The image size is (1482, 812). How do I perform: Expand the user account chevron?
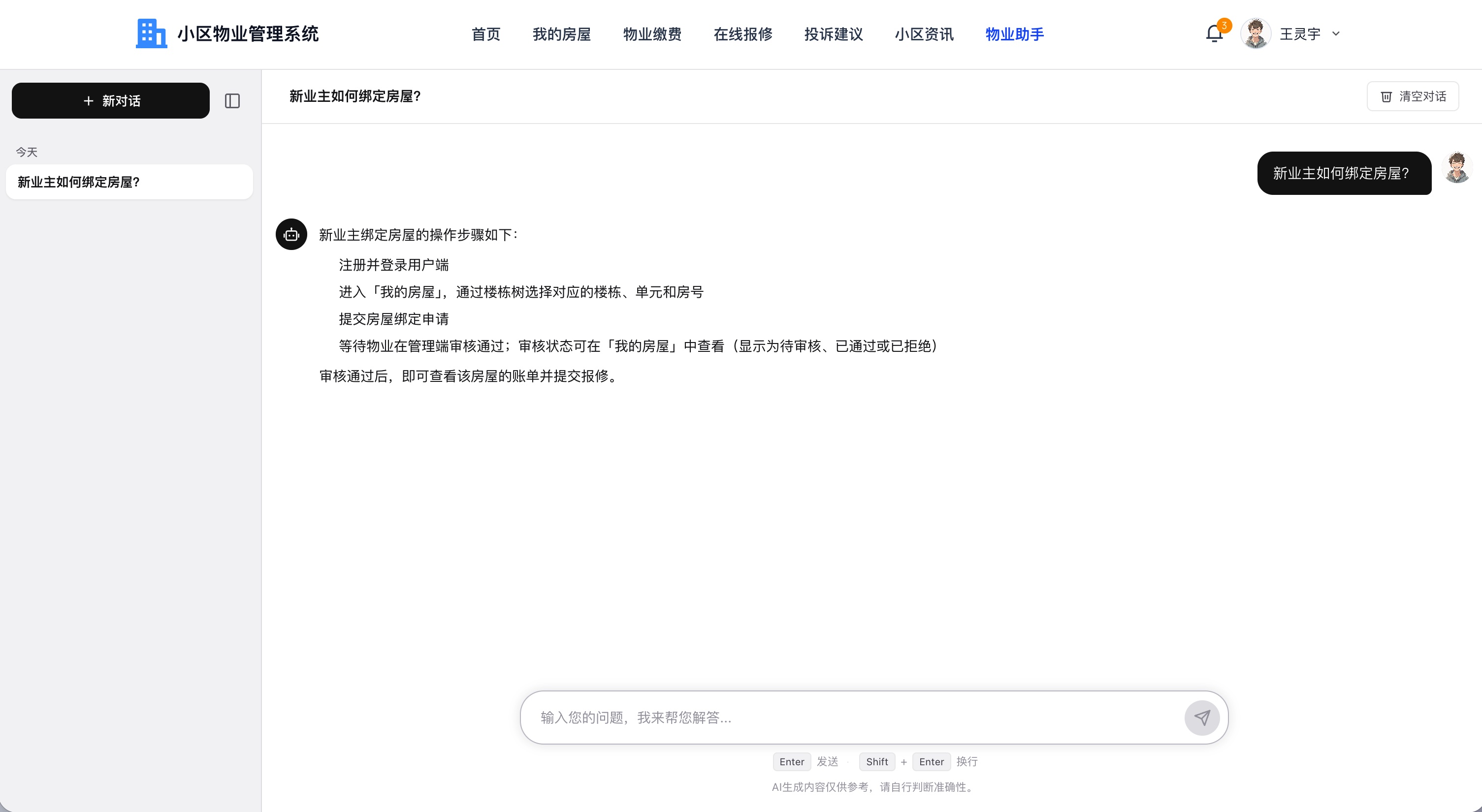(x=1336, y=34)
